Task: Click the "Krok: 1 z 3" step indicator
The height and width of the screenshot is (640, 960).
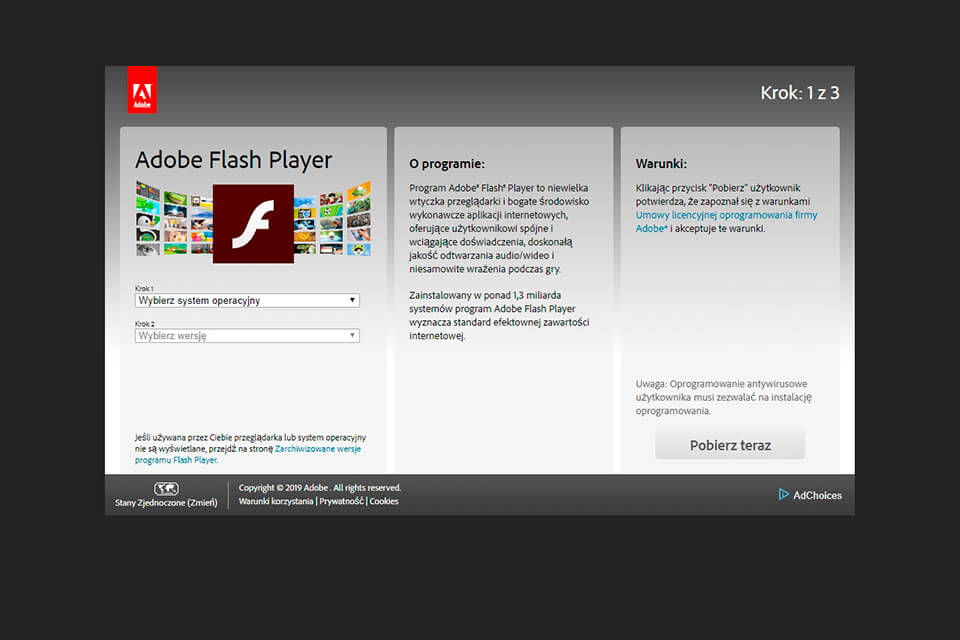Action: pos(799,92)
